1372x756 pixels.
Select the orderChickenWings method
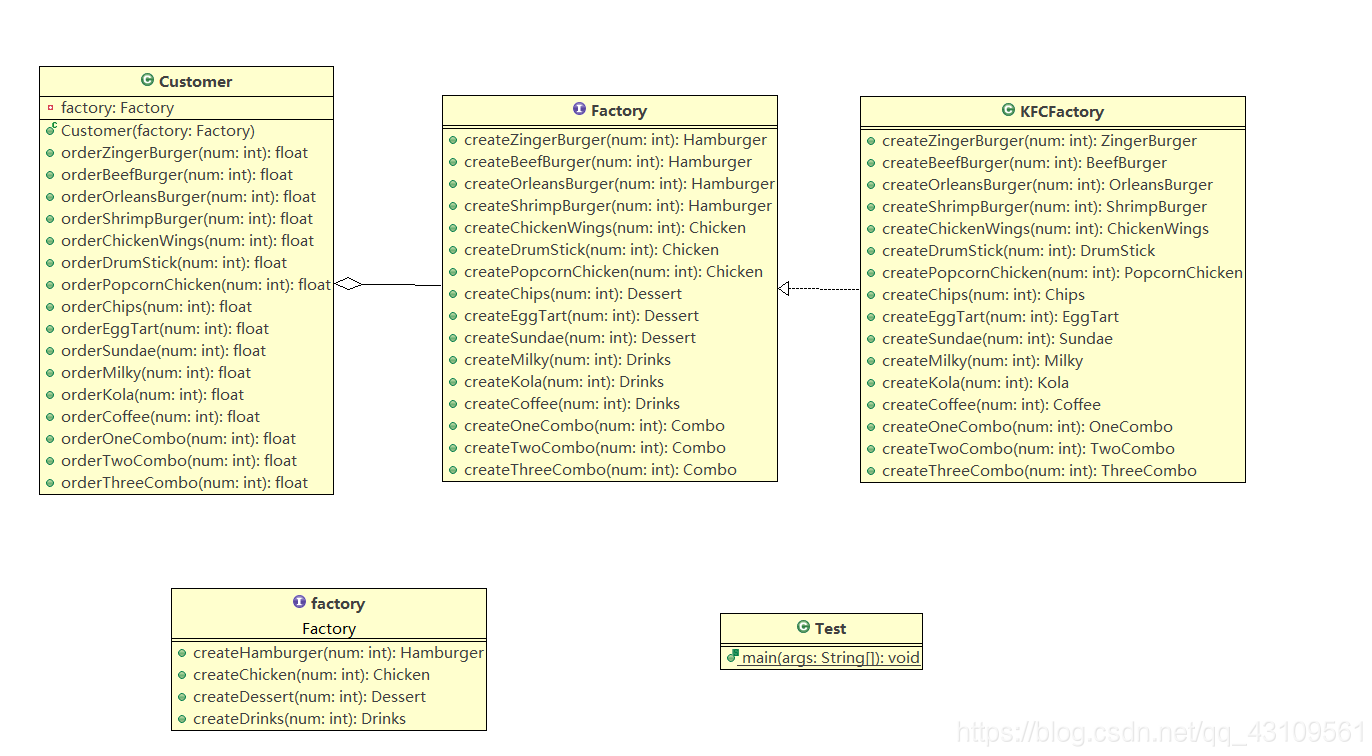coord(187,241)
